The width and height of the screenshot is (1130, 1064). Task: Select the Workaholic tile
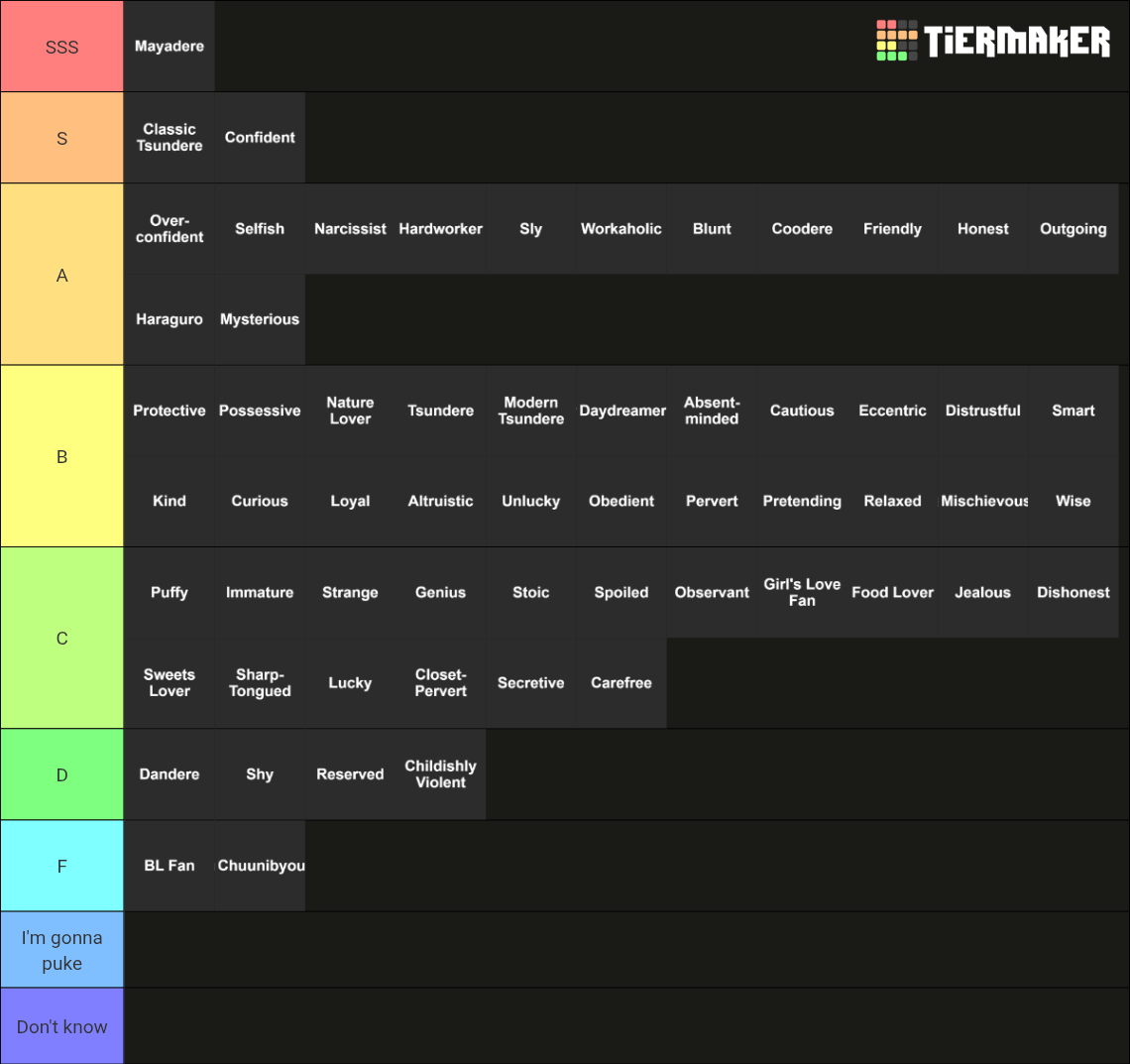pyautogui.click(x=621, y=228)
